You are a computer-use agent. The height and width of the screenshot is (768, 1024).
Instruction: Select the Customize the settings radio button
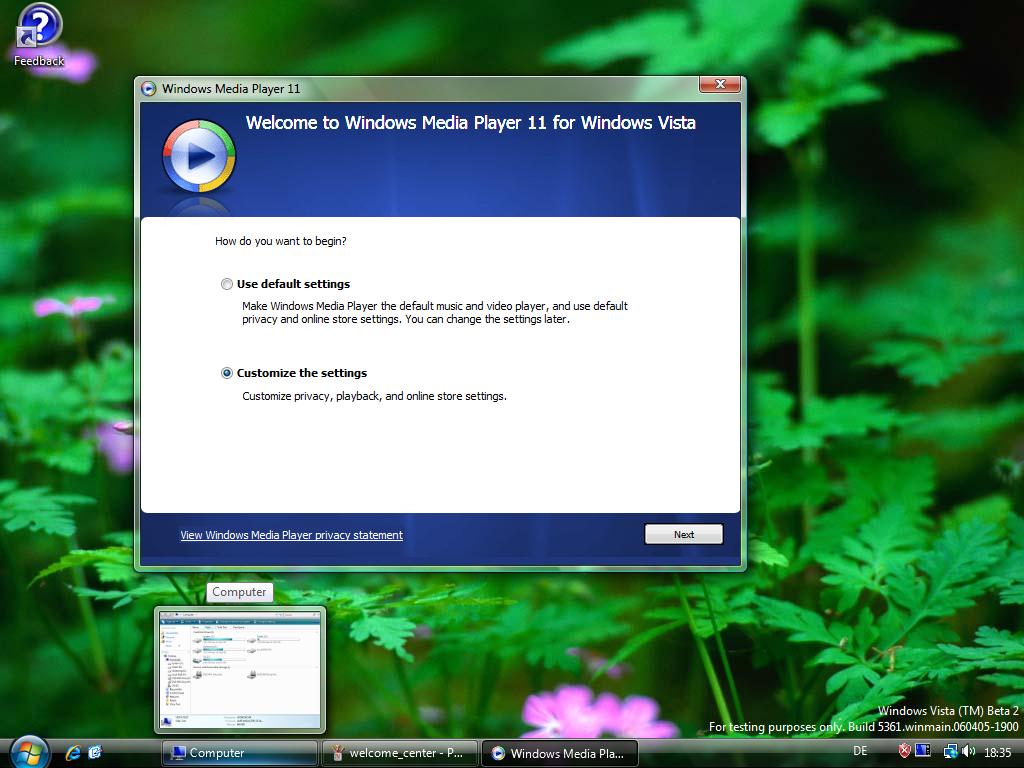tap(227, 373)
